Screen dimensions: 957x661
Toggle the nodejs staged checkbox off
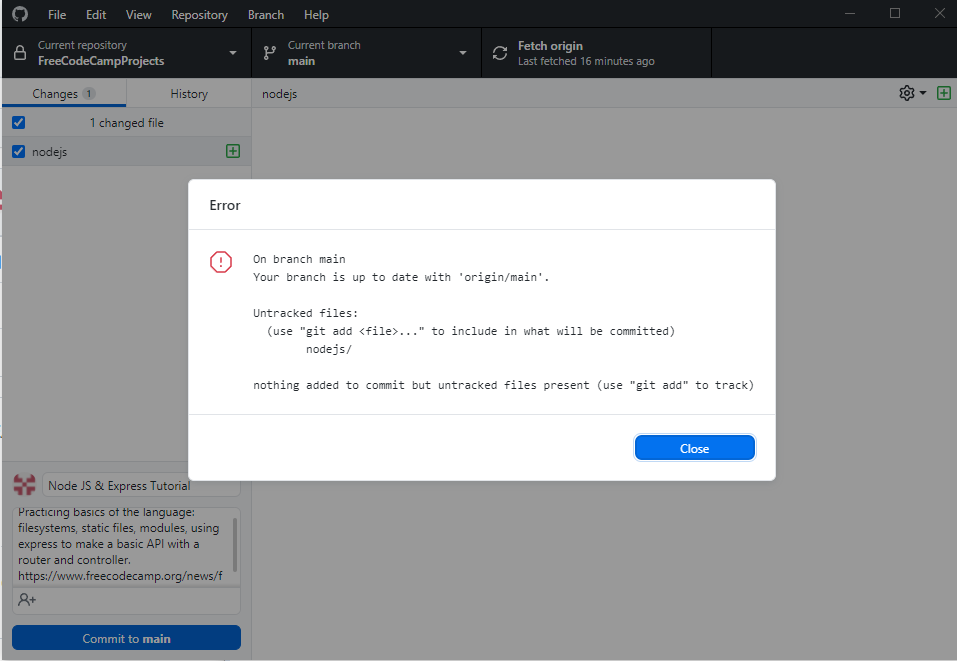coord(18,151)
